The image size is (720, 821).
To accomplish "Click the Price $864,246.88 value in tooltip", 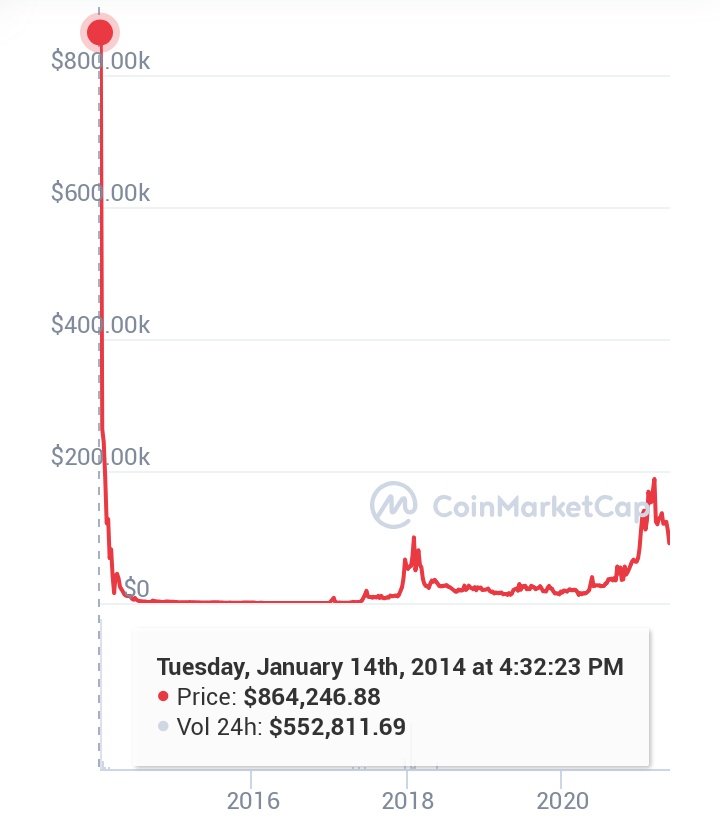I will [312, 696].
